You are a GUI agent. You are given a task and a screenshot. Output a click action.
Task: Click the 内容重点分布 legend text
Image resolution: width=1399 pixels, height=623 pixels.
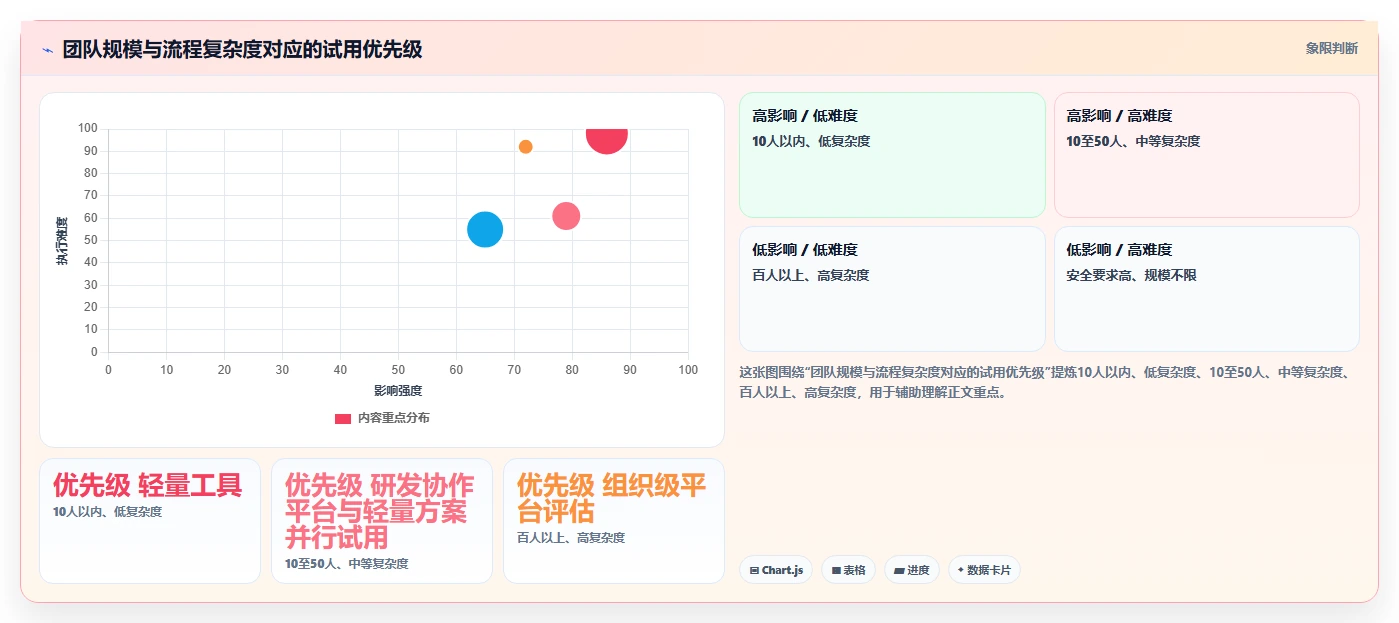[x=394, y=418]
